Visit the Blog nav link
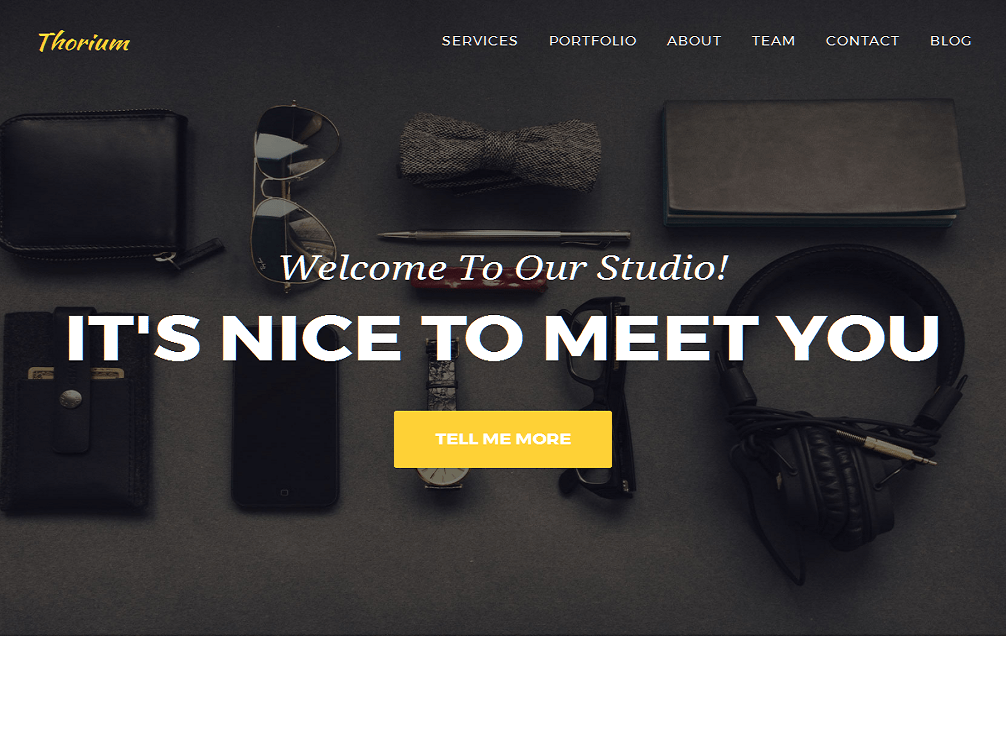 point(950,40)
